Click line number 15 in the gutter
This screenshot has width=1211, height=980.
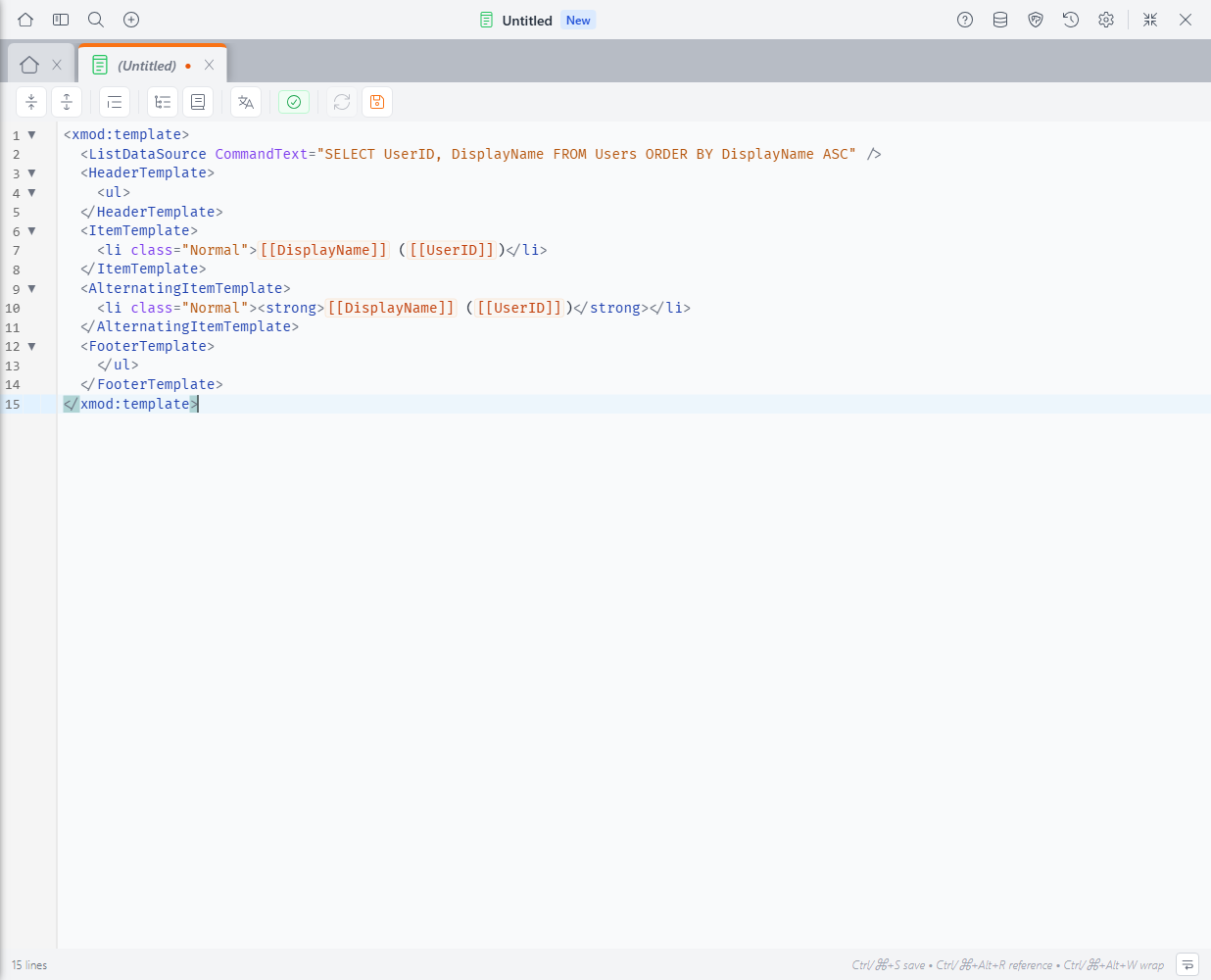[x=13, y=405]
